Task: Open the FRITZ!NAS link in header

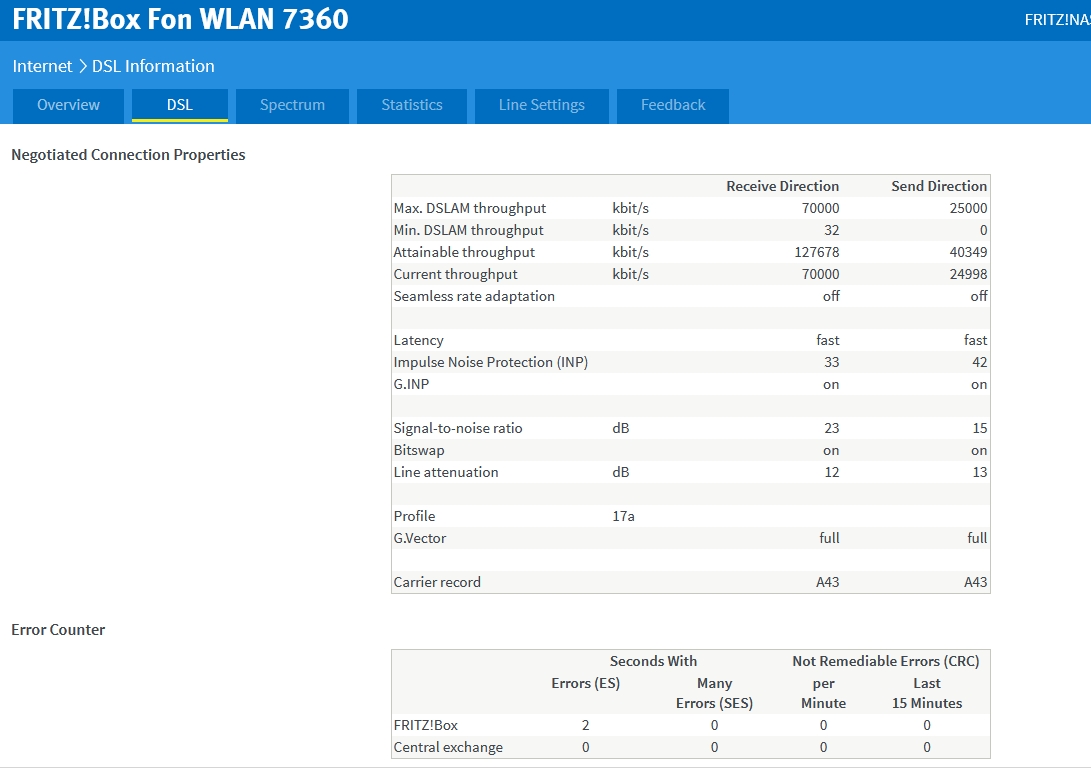Action: point(1056,19)
